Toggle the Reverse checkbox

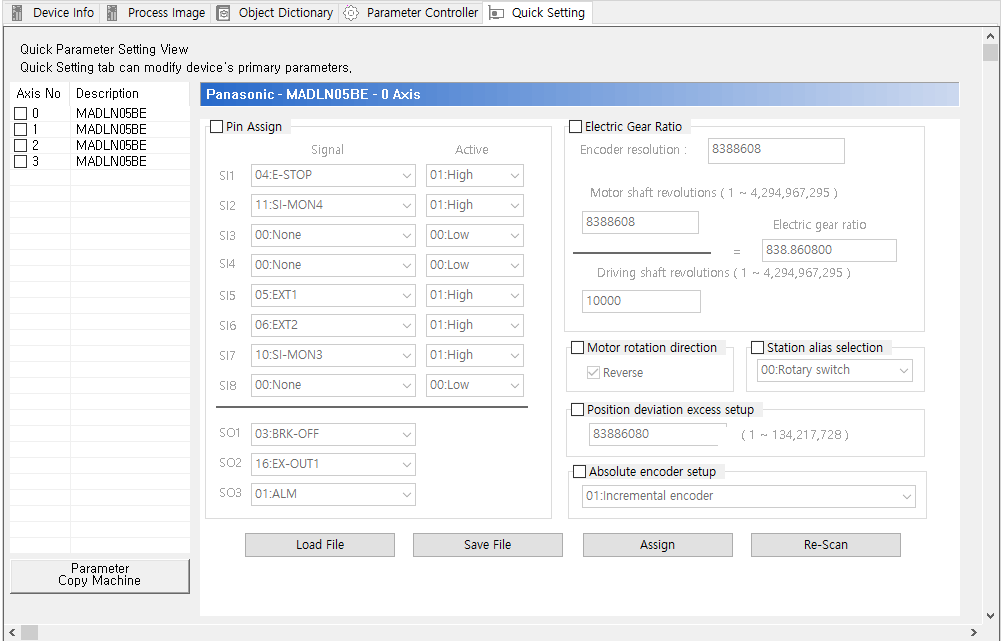593,373
